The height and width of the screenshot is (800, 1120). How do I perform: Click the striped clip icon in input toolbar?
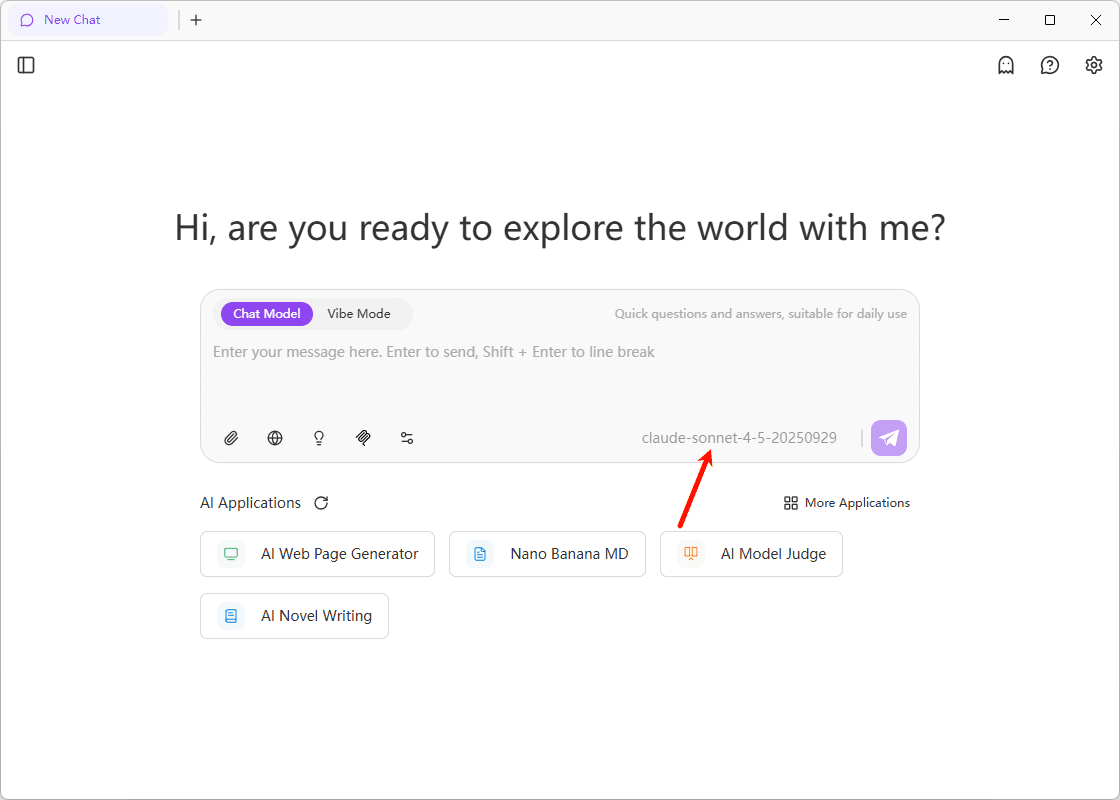coord(363,438)
